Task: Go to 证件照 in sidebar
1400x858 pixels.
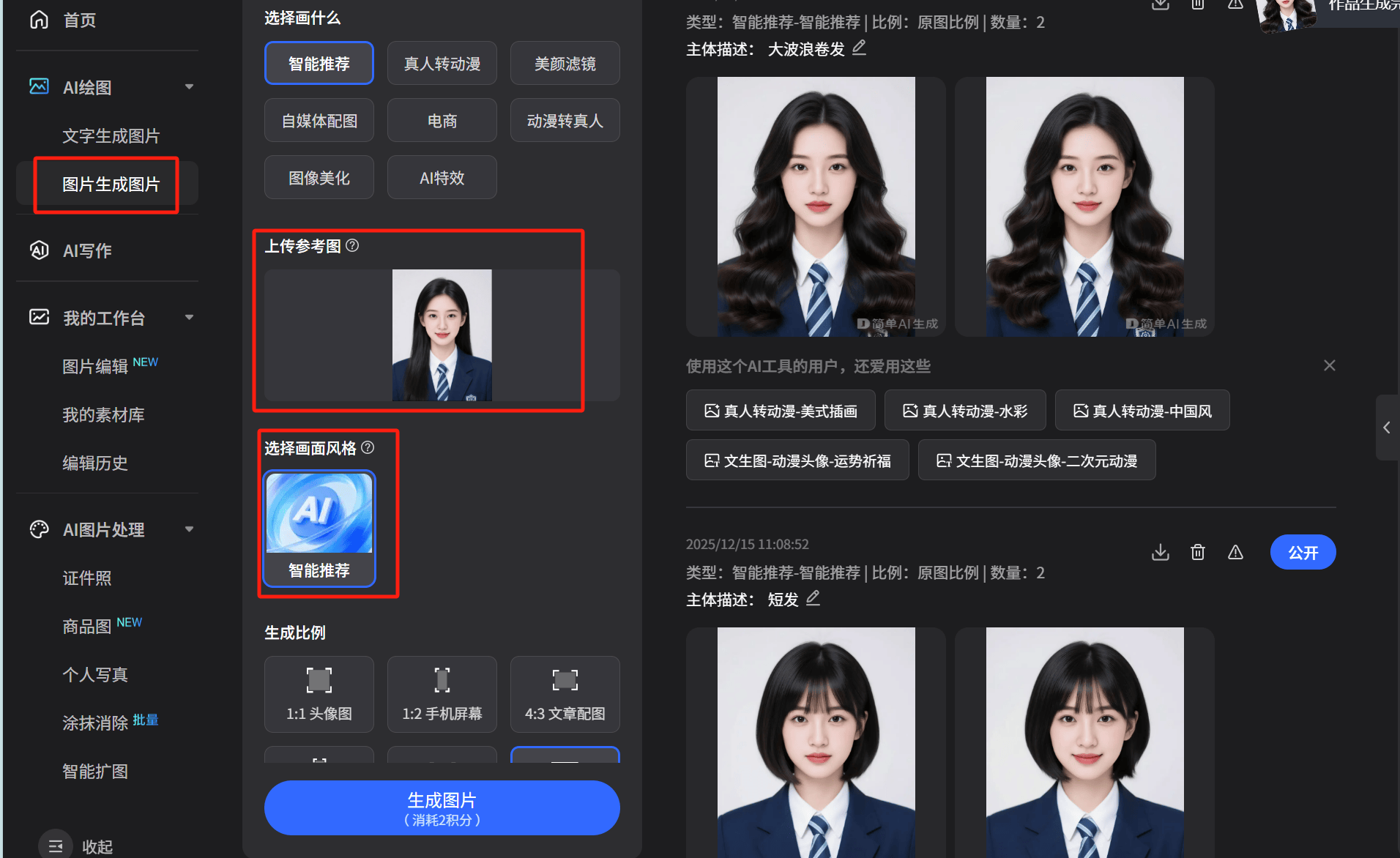Action: (x=87, y=578)
